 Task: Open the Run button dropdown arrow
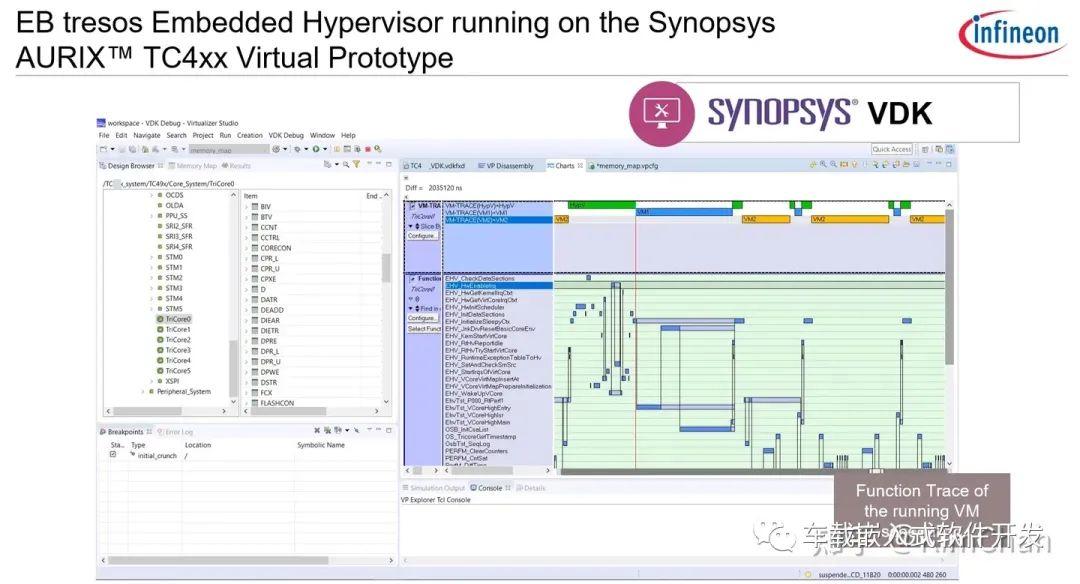324,149
